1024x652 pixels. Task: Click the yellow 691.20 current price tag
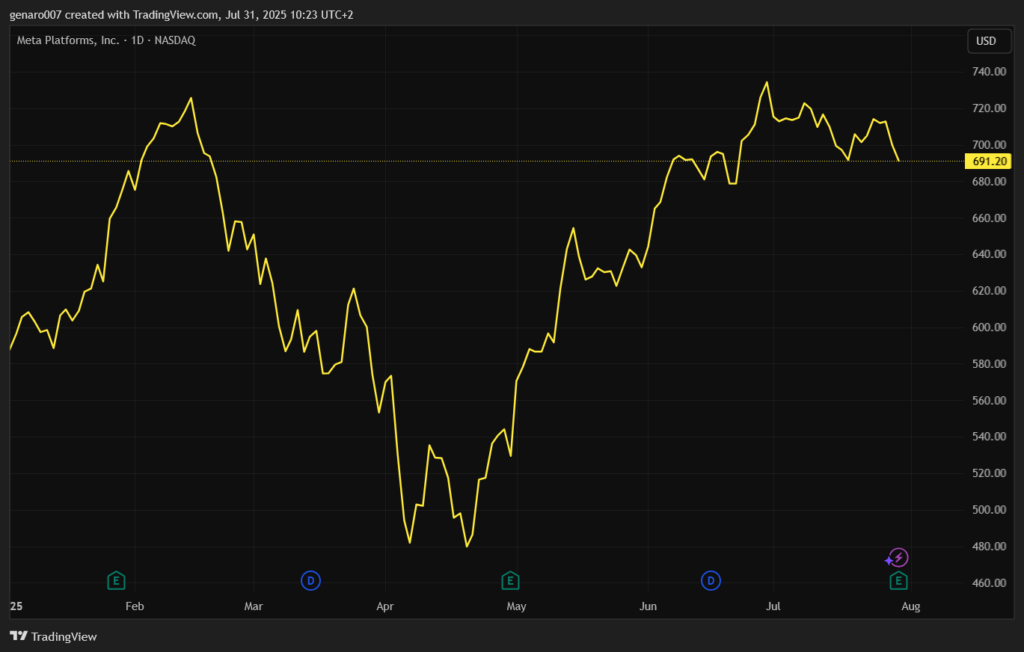click(989, 161)
